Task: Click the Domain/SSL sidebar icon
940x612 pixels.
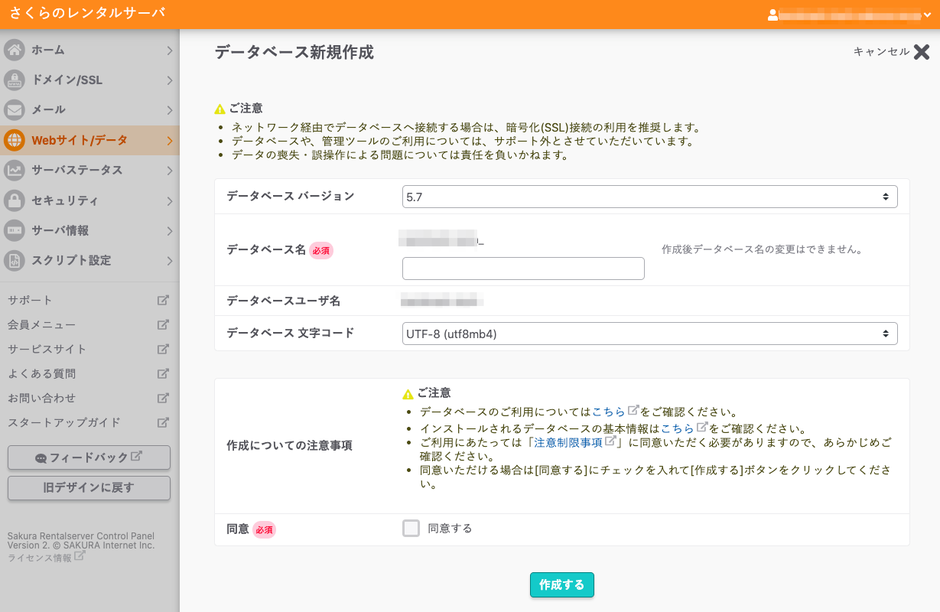Action: click(x=14, y=80)
